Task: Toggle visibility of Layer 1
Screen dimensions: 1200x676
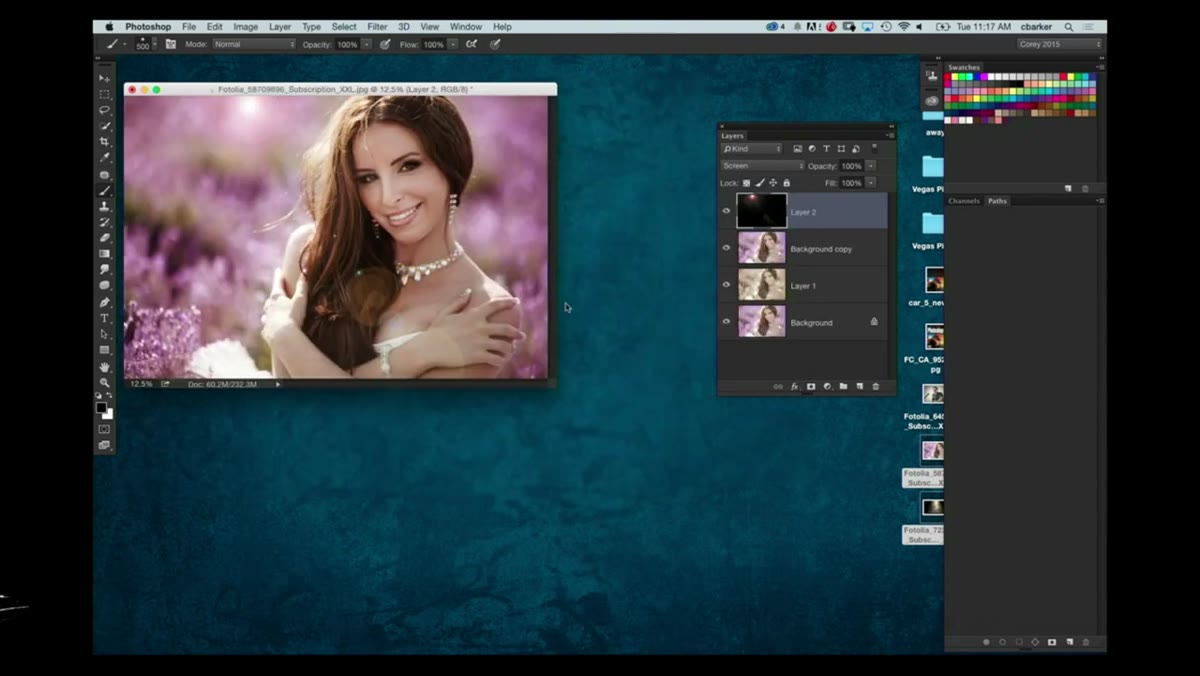Action: click(x=727, y=285)
